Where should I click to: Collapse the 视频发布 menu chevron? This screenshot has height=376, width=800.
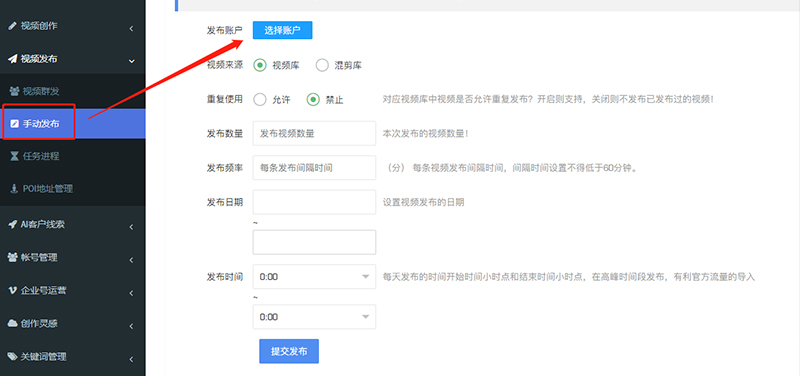pyautogui.click(x=132, y=61)
